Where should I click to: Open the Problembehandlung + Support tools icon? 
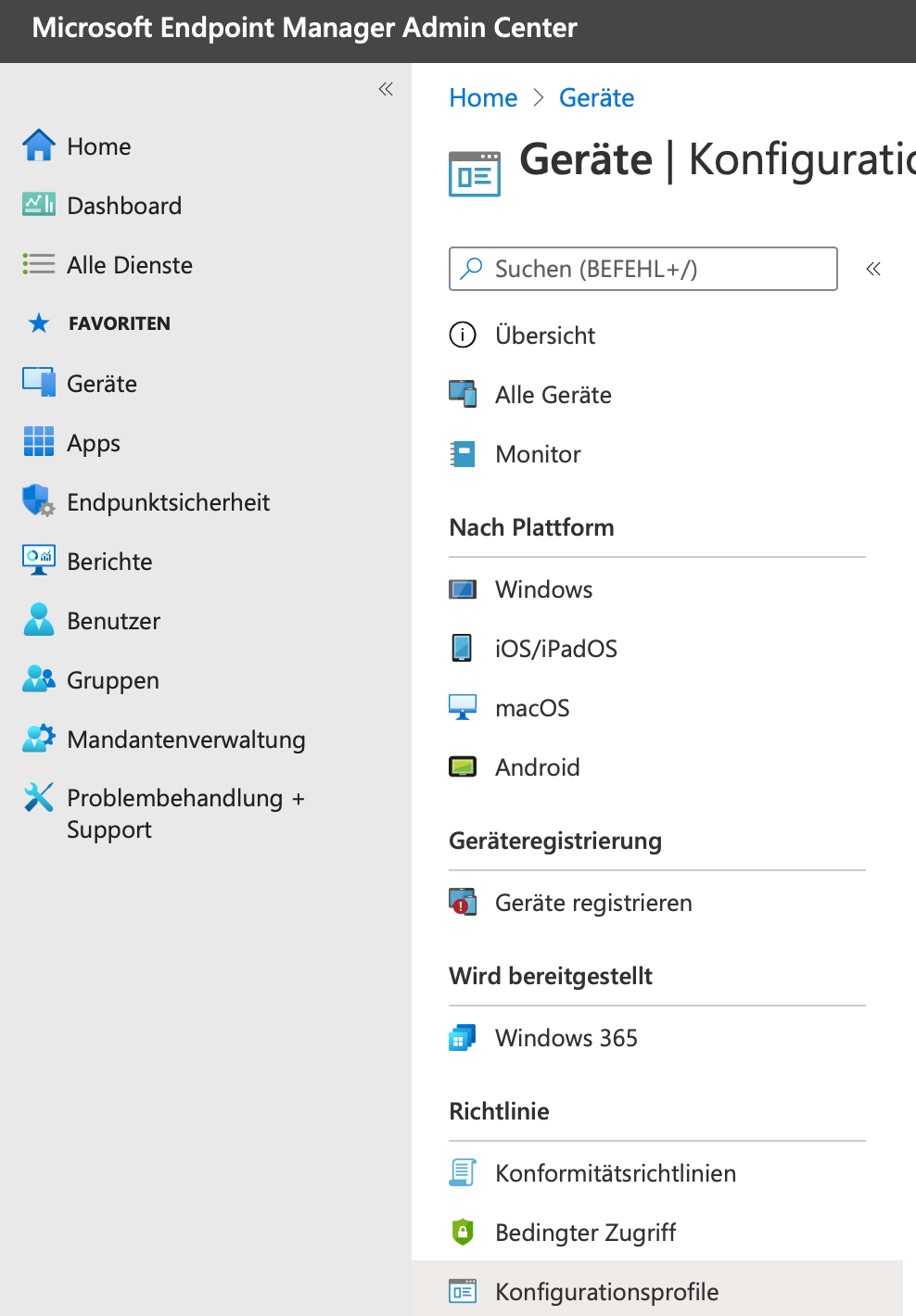pyautogui.click(x=39, y=798)
